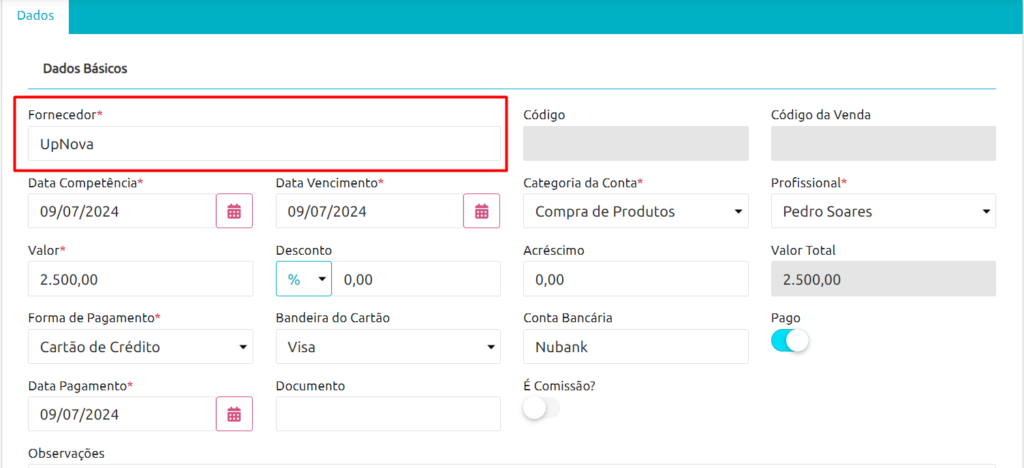
Task: Click the Acréscimo field
Action: coord(635,279)
